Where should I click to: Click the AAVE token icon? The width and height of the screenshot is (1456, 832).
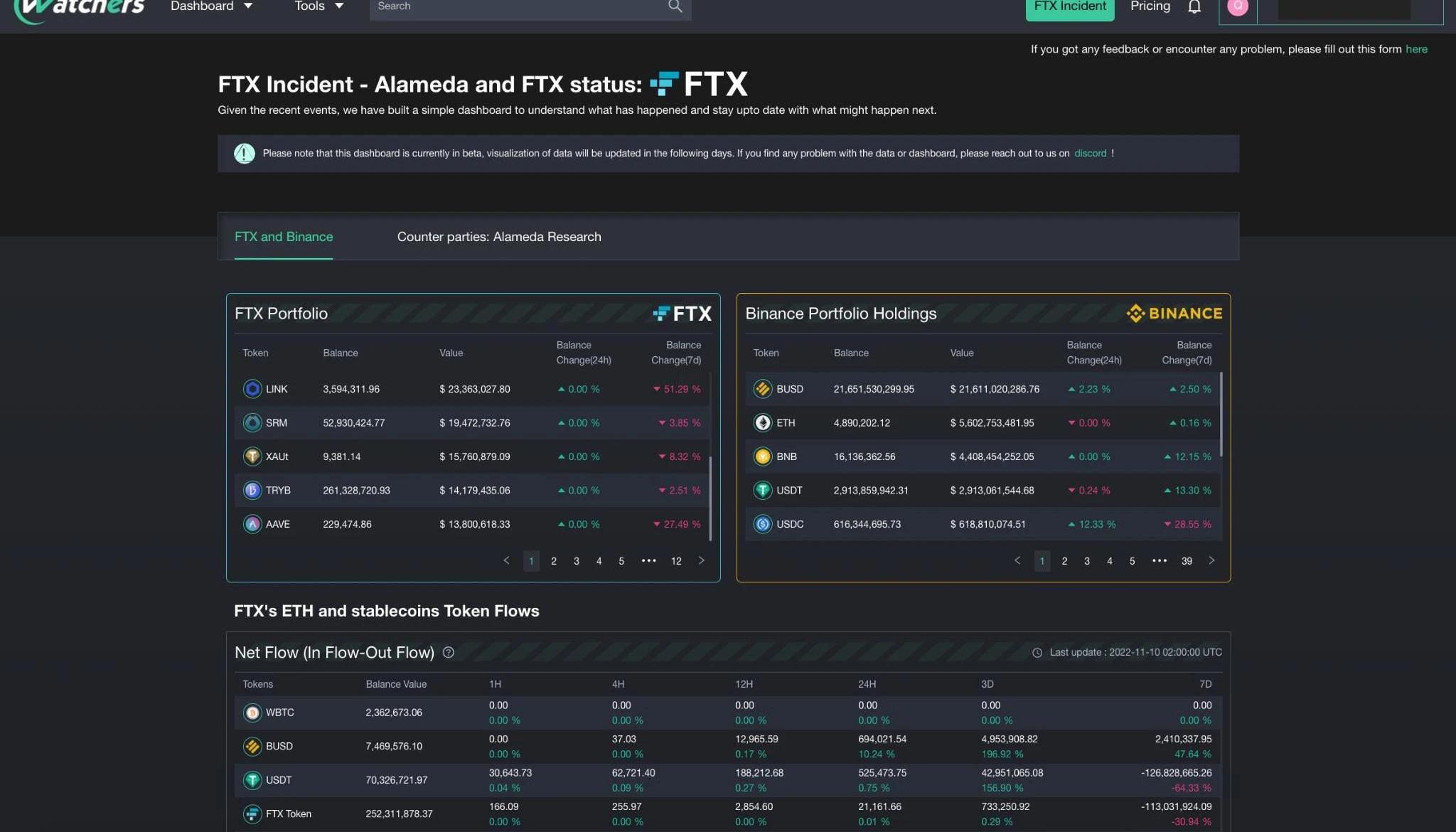click(252, 524)
